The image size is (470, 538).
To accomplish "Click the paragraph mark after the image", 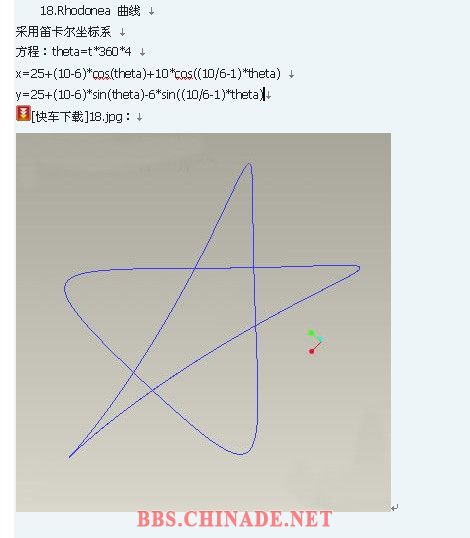I will pos(395,508).
